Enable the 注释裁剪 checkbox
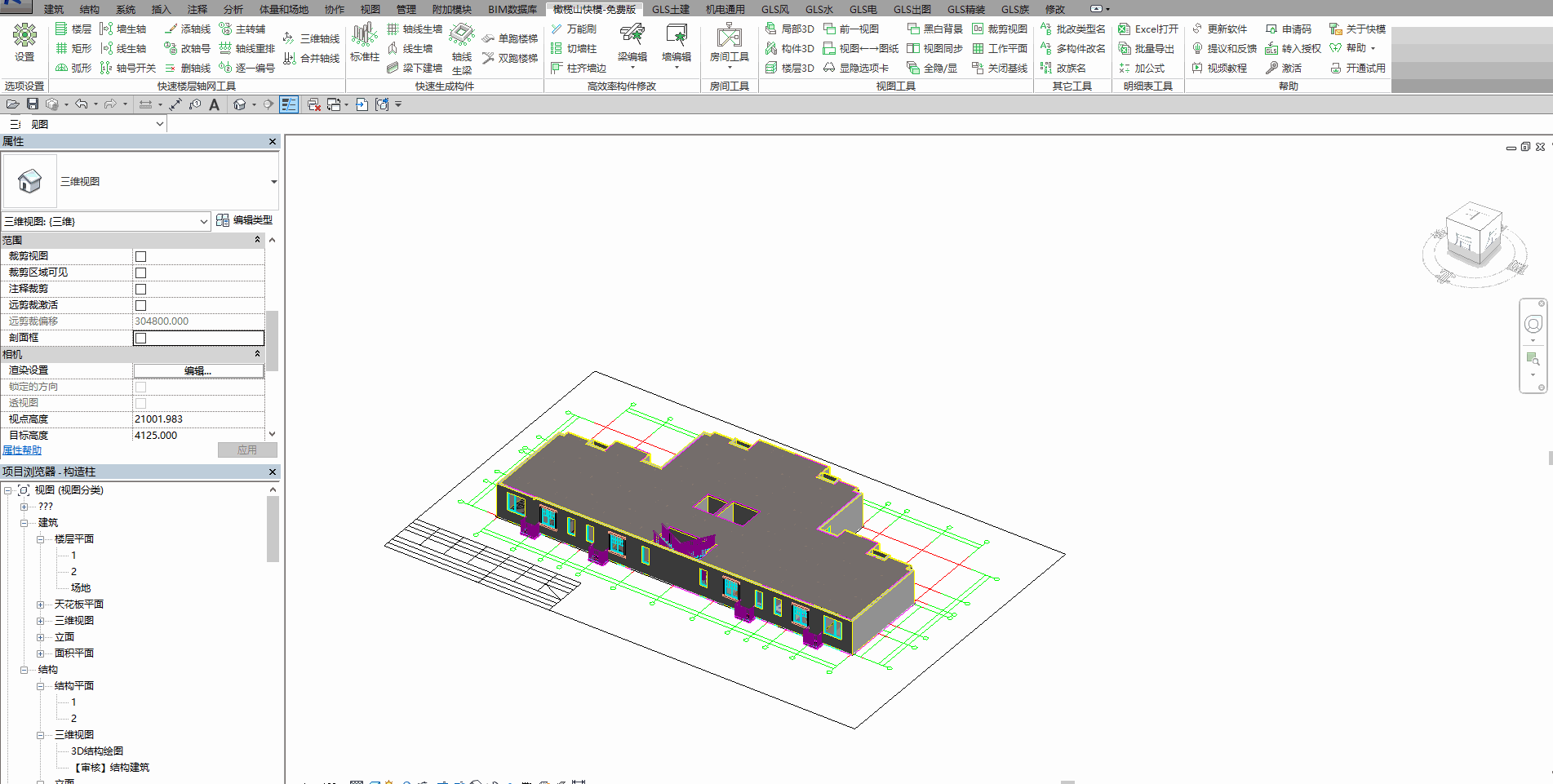1553x784 pixels. pos(140,289)
